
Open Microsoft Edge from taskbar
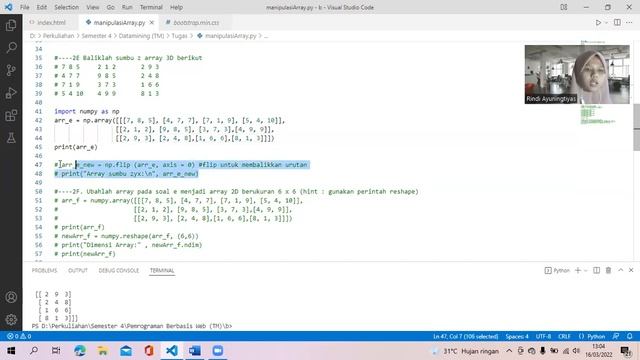tap(80, 351)
